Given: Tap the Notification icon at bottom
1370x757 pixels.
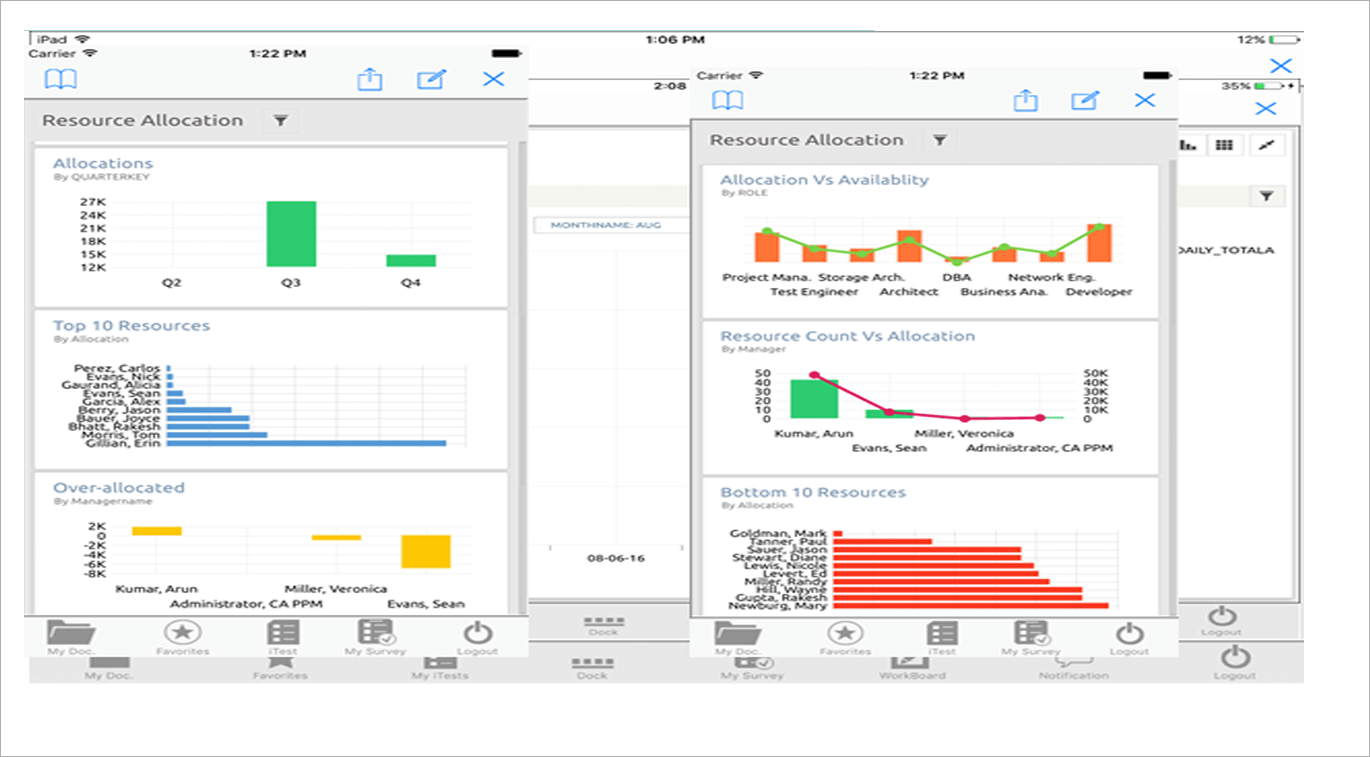Looking at the screenshot, I should [x=1075, y=662].
